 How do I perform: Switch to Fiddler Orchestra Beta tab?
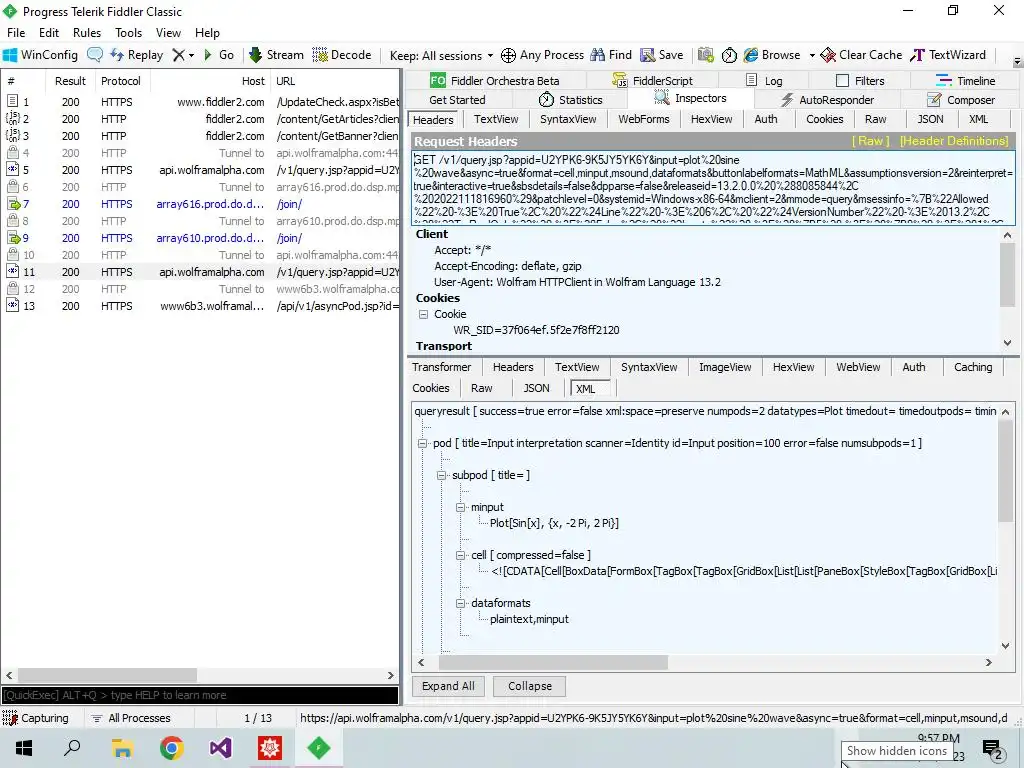(494, 80)
